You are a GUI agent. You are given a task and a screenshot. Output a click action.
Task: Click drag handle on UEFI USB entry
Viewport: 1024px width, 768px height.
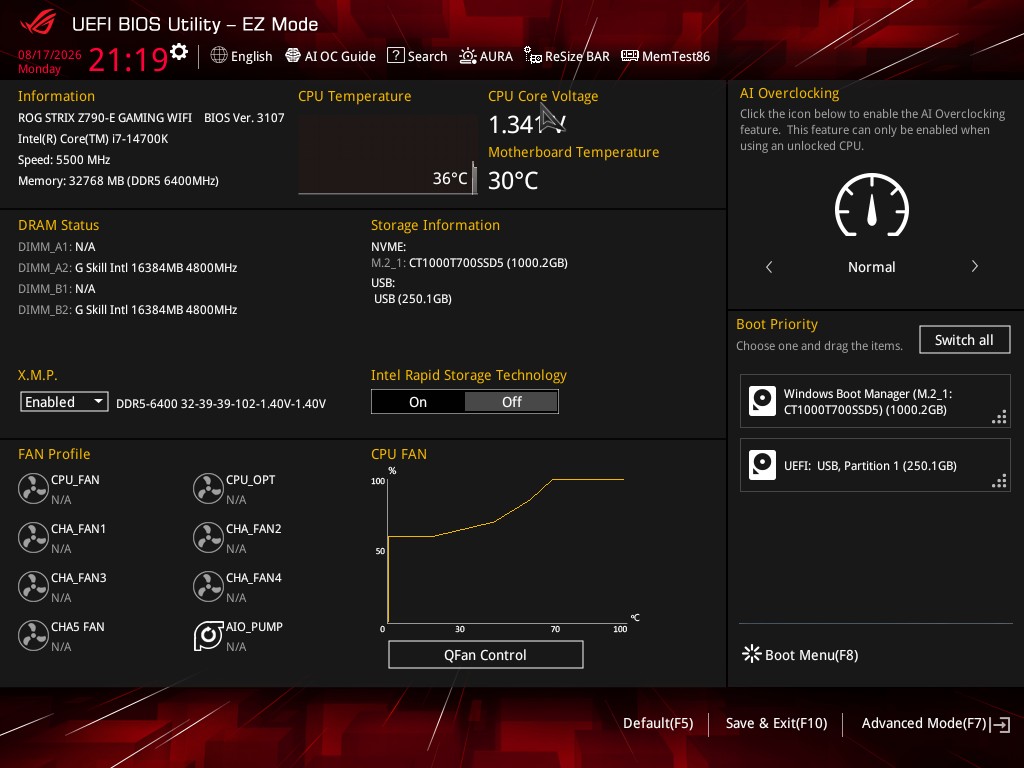point(999,481)
